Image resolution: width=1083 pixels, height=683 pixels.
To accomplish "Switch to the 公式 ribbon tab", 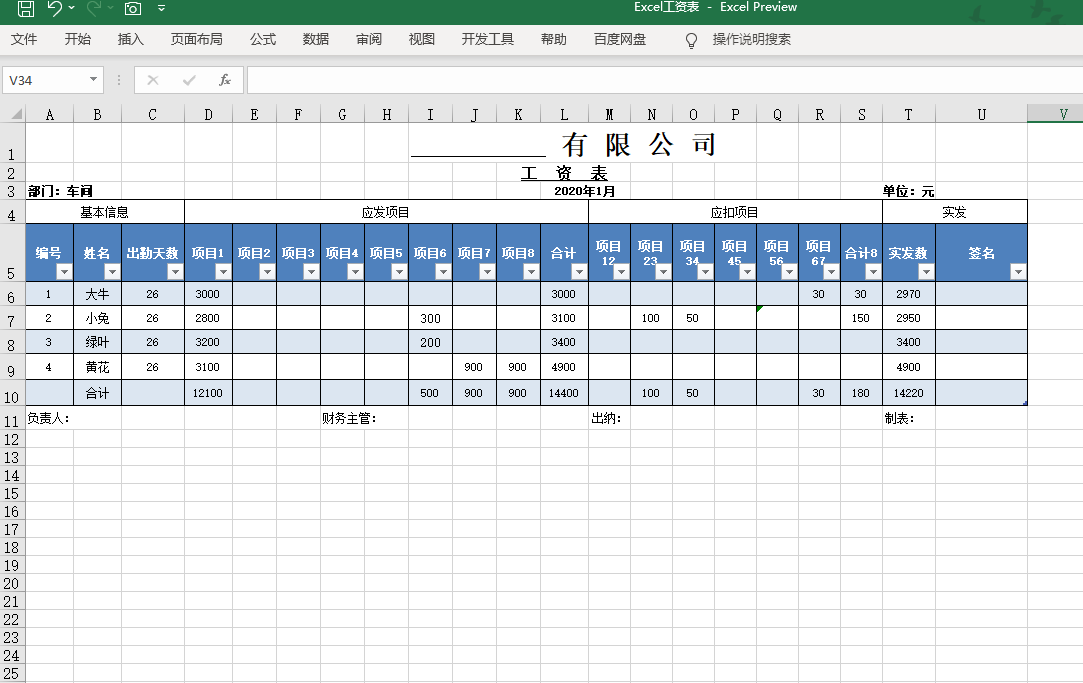I will 263,39.
